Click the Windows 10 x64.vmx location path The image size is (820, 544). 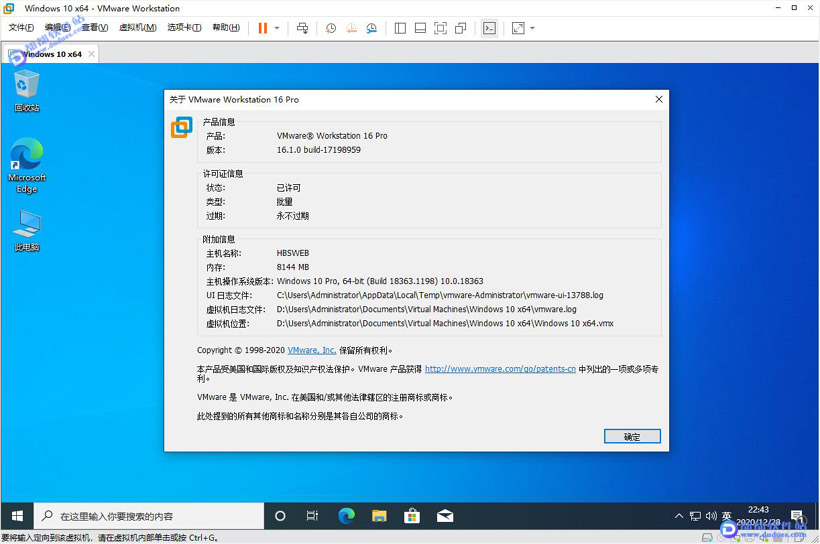(x=445, y=323)
